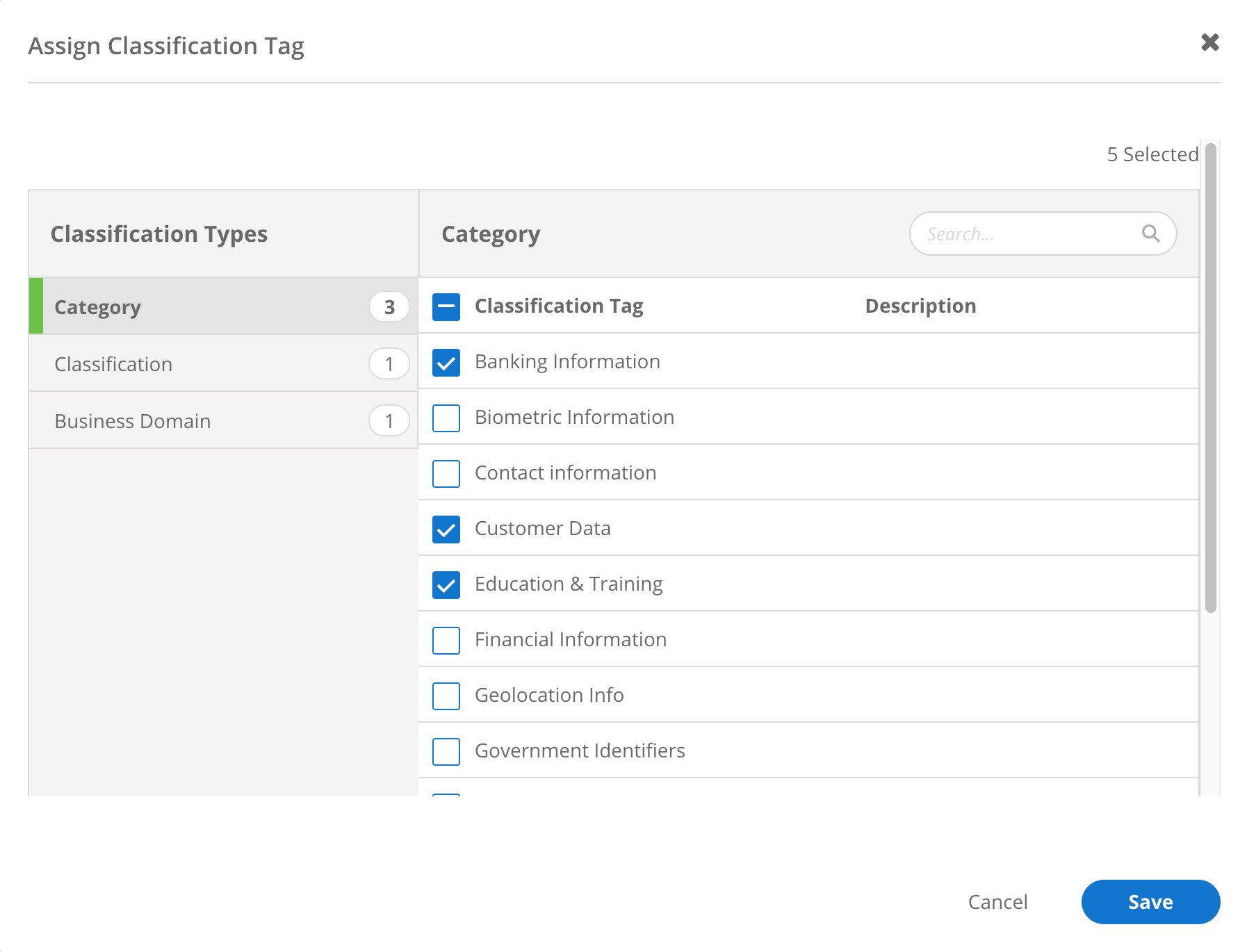Viewport: 1247px width, 952px height.
Task: Click the 5 Selected counter text
Action: (1152, 154)
